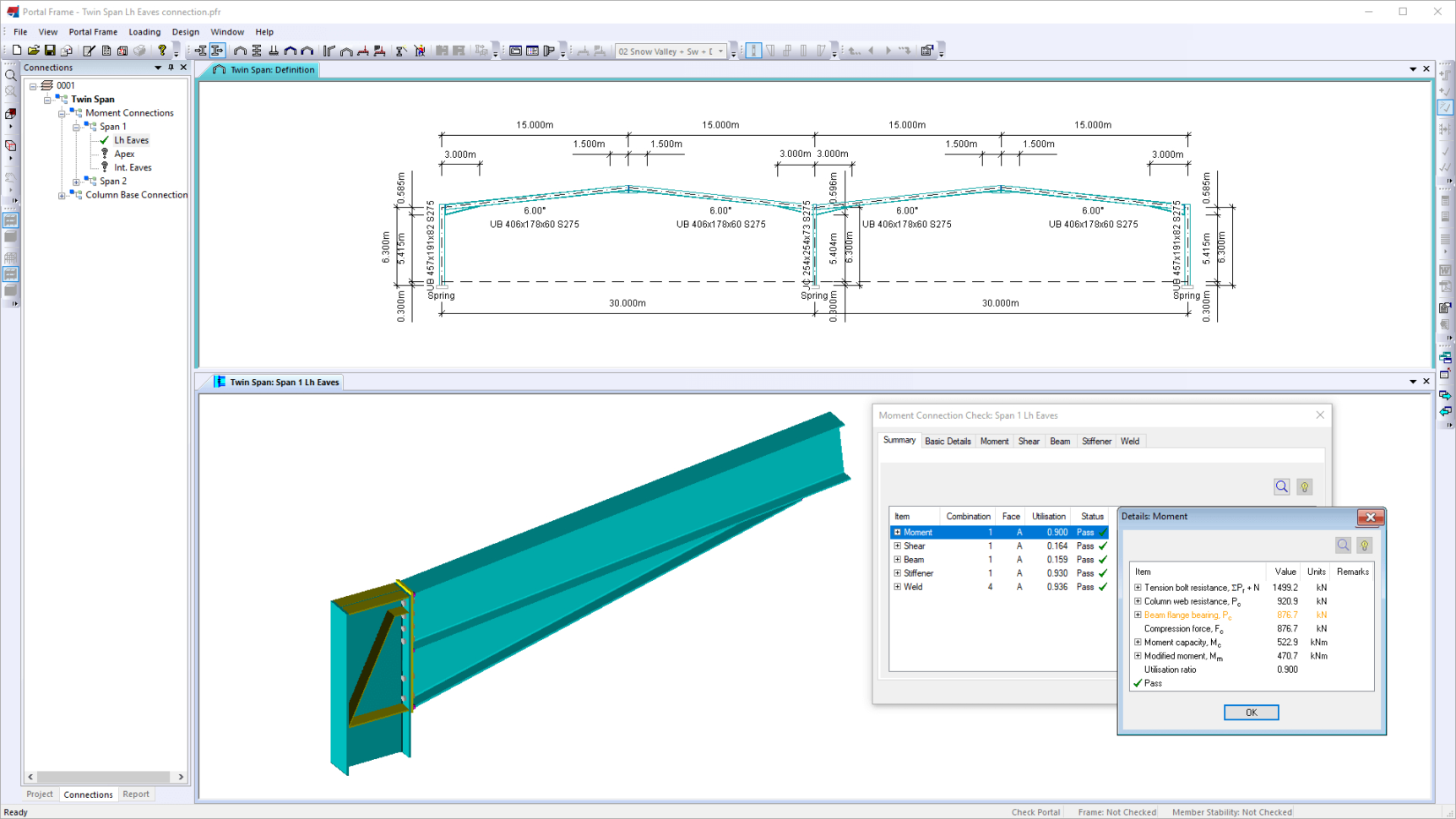
Task: Collapse the Span 1 tree node
Action: point(76,127)
